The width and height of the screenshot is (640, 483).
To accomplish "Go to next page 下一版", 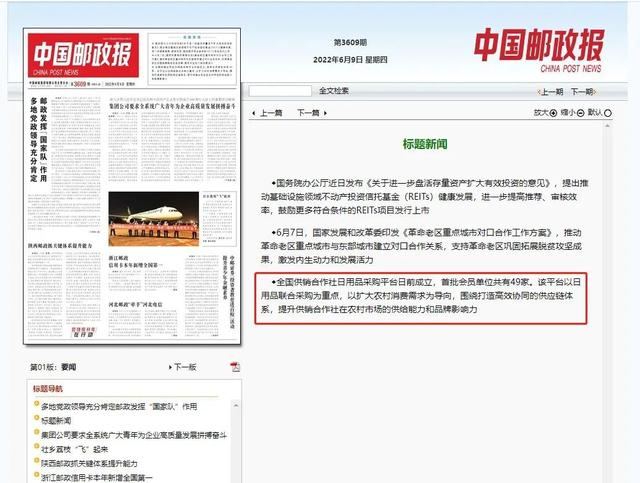I will 185,367.
